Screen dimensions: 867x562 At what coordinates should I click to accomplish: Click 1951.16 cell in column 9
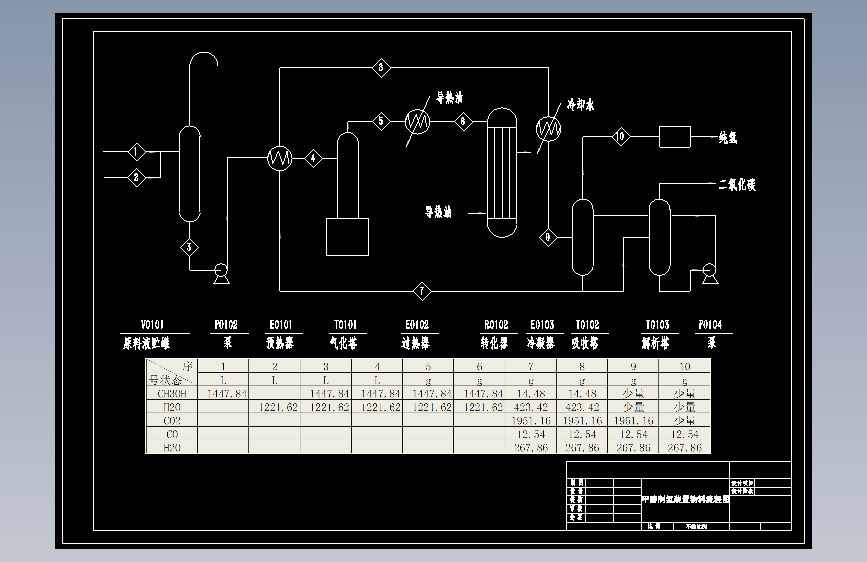pyautogui.click(x=634, y=420)
